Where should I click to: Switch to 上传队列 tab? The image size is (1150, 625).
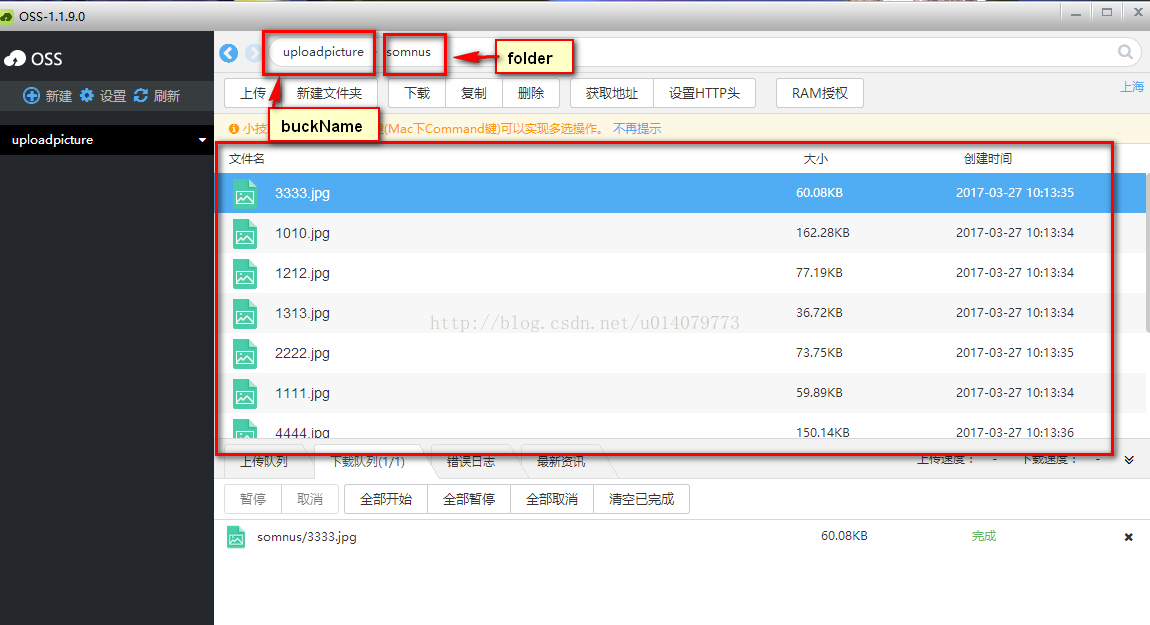tap(264, 461)
